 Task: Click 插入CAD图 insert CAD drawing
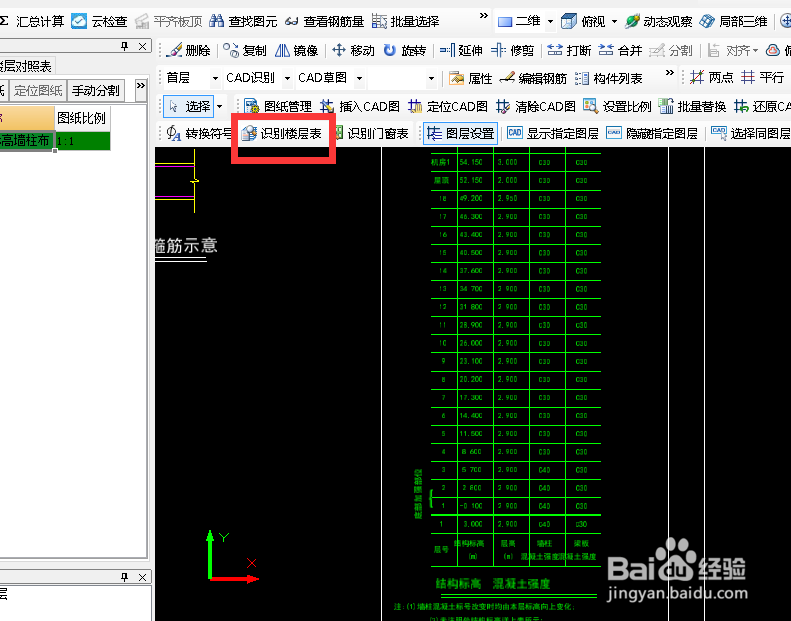(360, 106)
